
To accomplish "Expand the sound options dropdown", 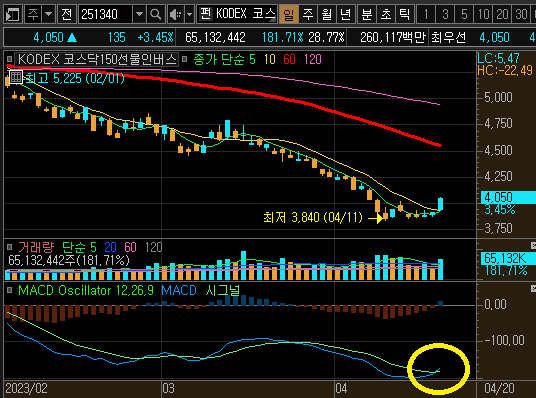I will coord(189,14).
